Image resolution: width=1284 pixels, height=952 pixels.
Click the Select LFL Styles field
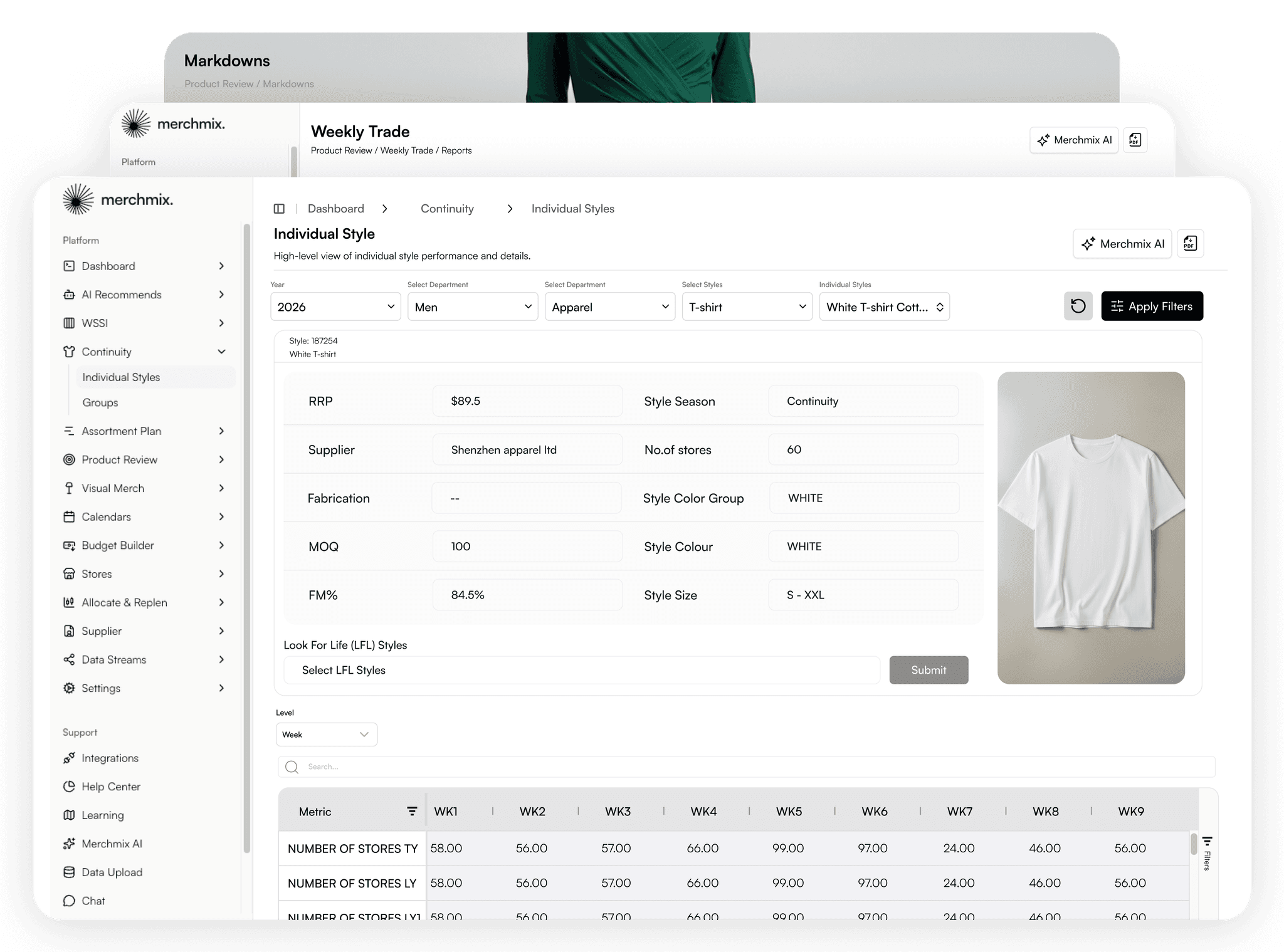581,670
